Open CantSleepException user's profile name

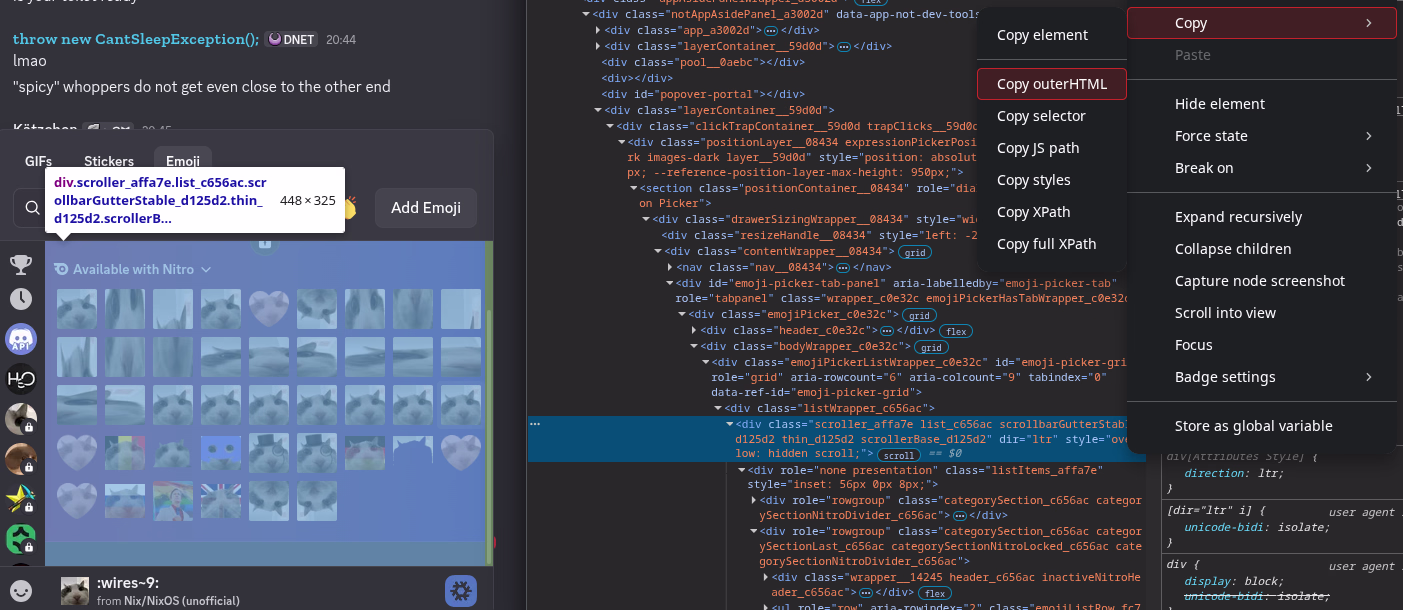click(136, 39)
